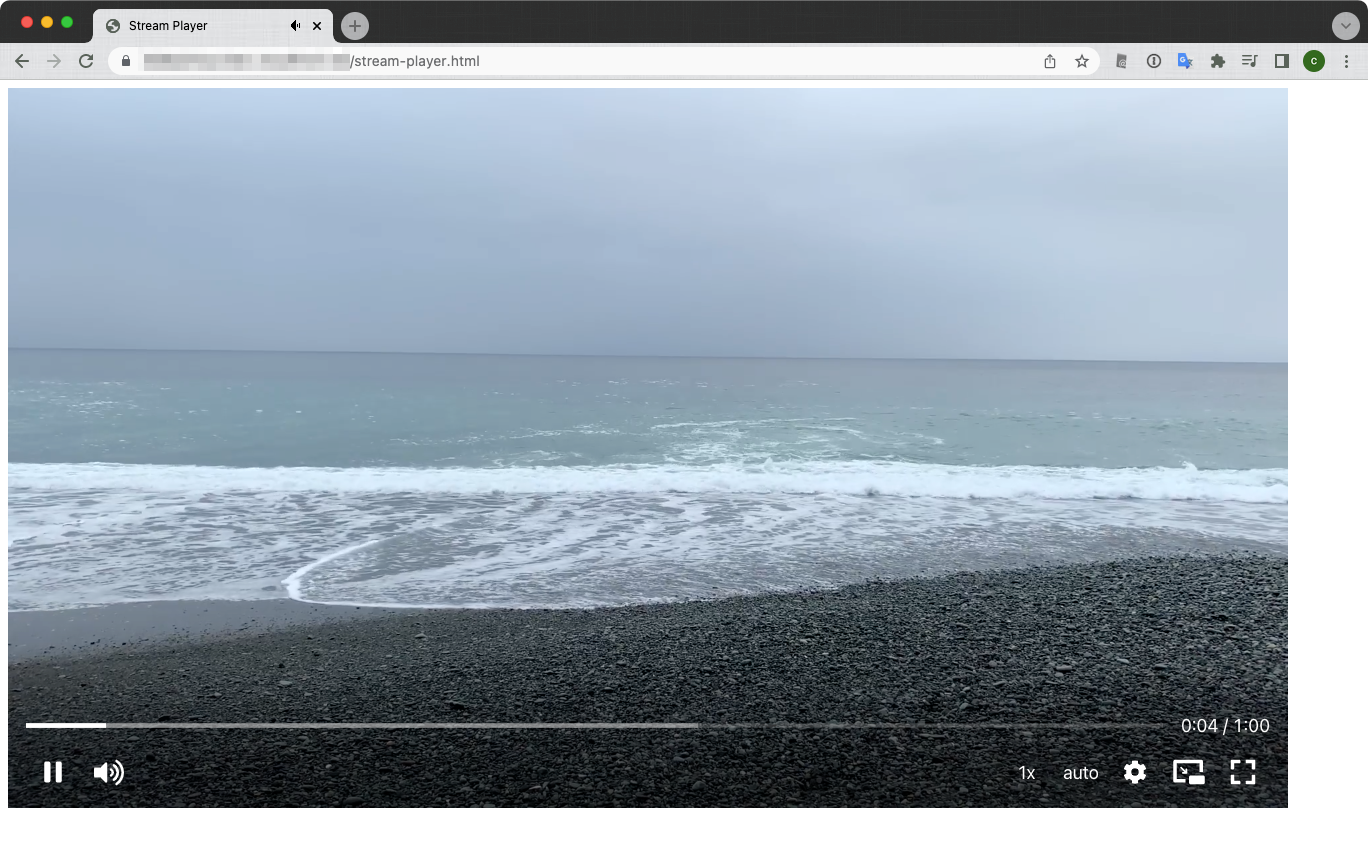The image size is (1368, 856).
Task: Mute the video volume
Action: click(108, 772)
